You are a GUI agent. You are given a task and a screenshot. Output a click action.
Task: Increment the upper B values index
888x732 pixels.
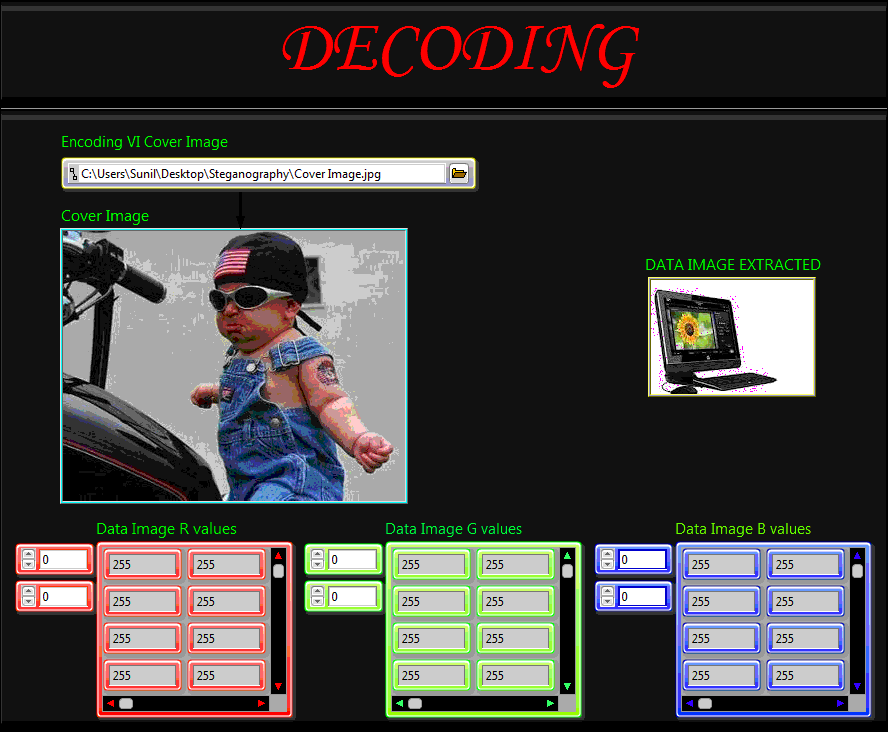point(608,555)
